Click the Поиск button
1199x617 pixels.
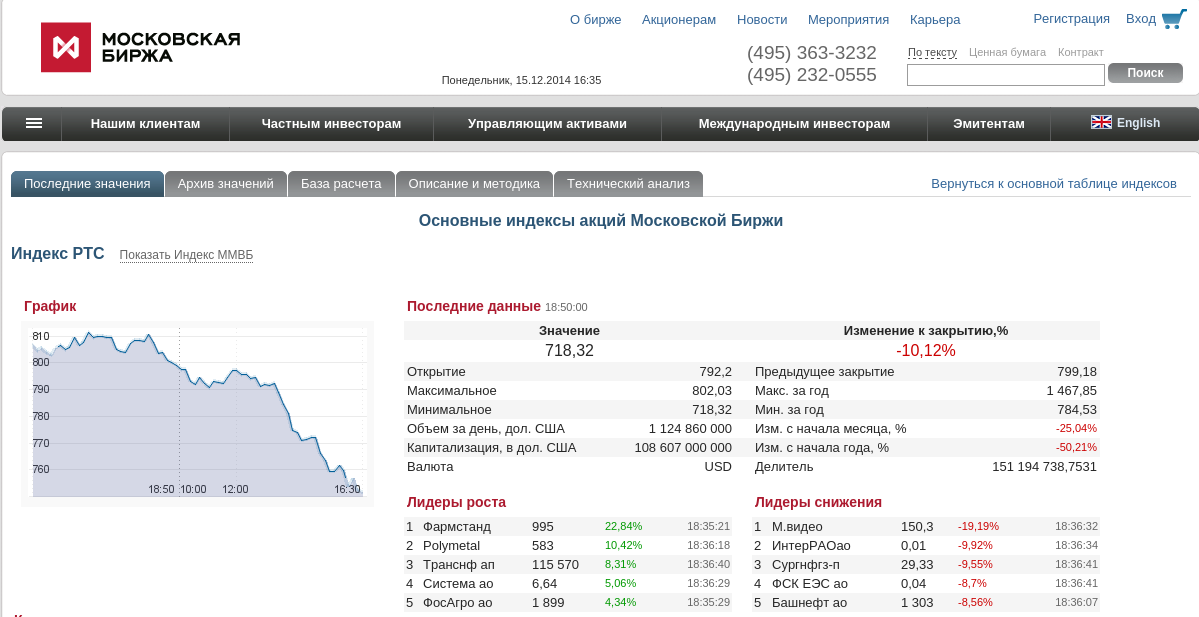click(1145, 73)
